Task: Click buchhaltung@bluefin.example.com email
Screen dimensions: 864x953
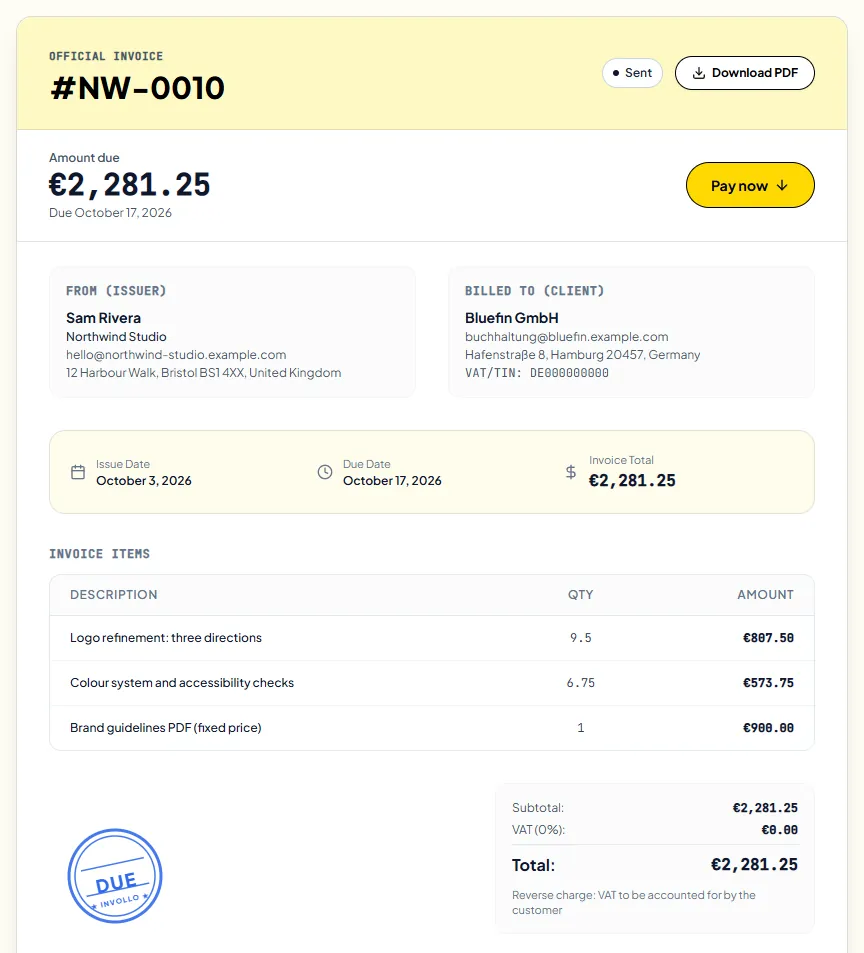Action: (x=566, y=337)
